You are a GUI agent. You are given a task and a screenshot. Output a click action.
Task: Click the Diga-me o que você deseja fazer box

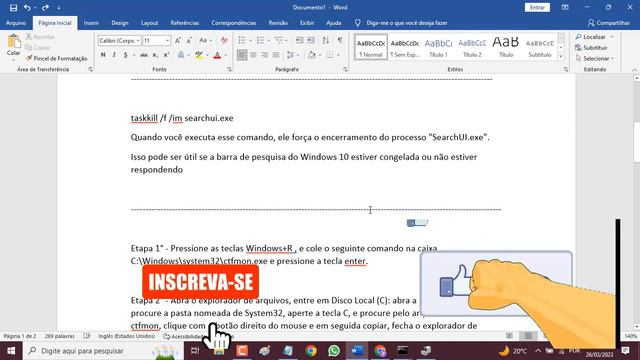pos(407,23)
